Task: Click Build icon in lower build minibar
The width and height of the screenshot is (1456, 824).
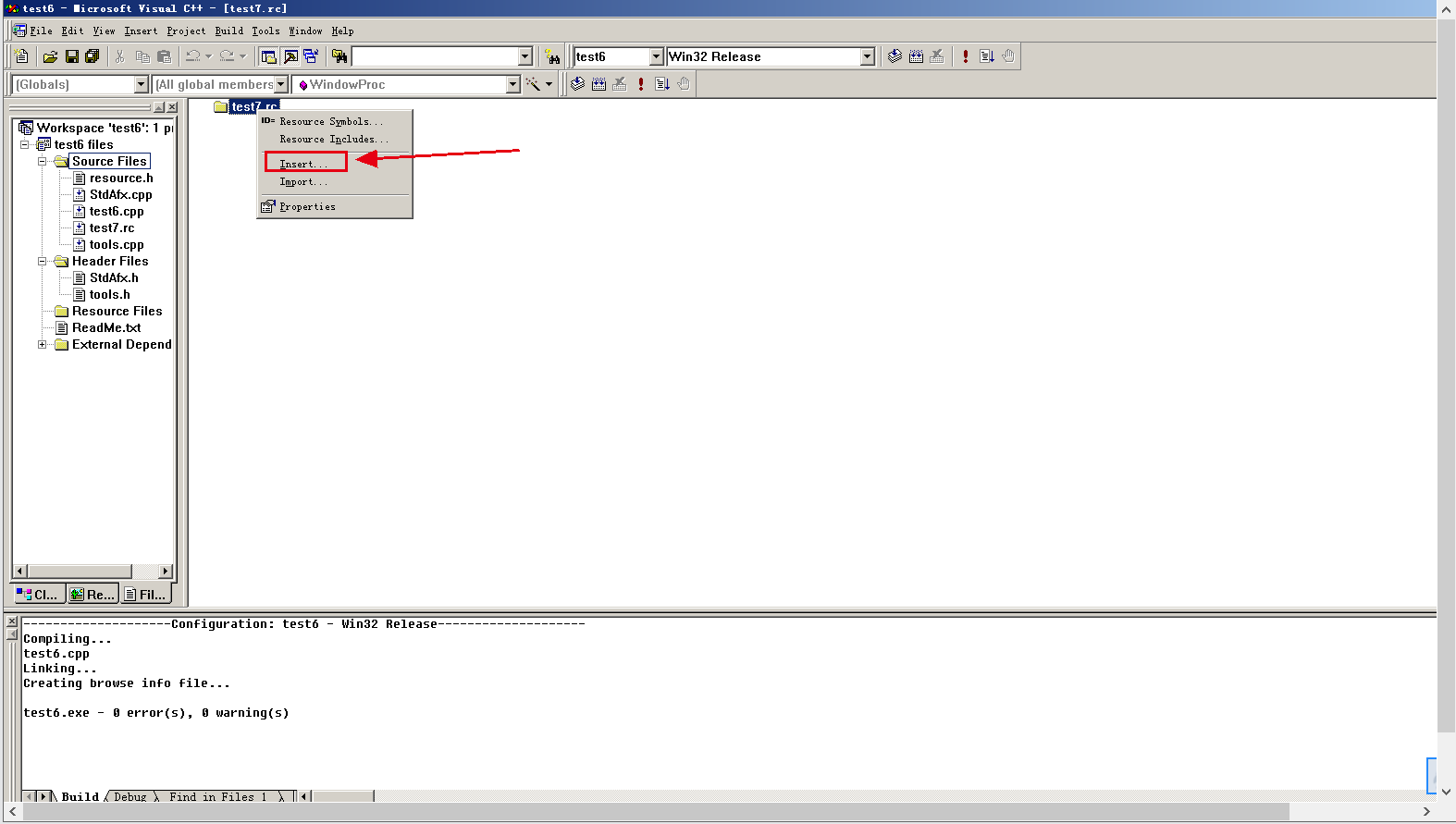Action: [x=598, y=84]
